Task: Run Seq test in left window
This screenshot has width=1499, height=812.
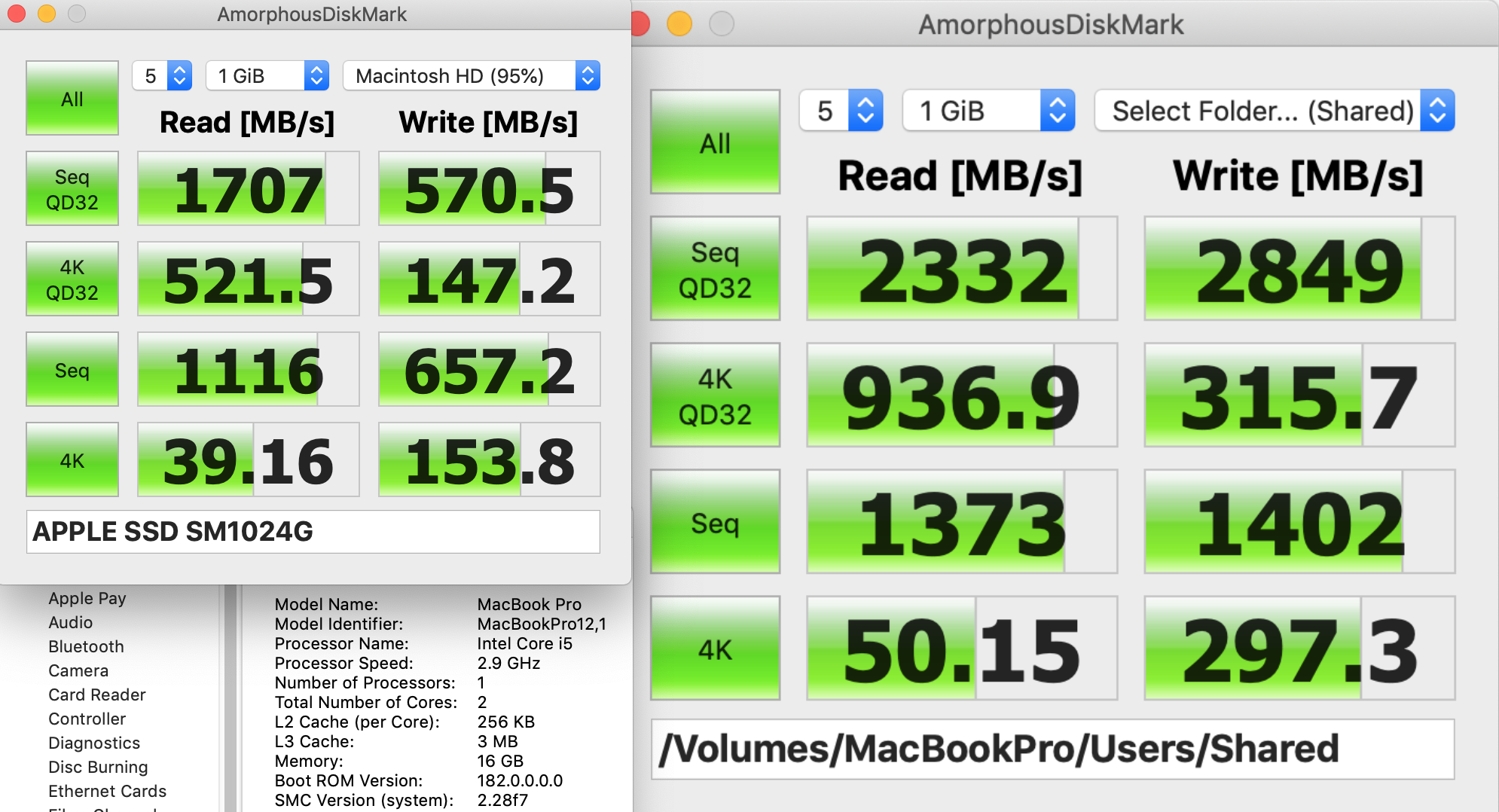Action: coord(72,369)
